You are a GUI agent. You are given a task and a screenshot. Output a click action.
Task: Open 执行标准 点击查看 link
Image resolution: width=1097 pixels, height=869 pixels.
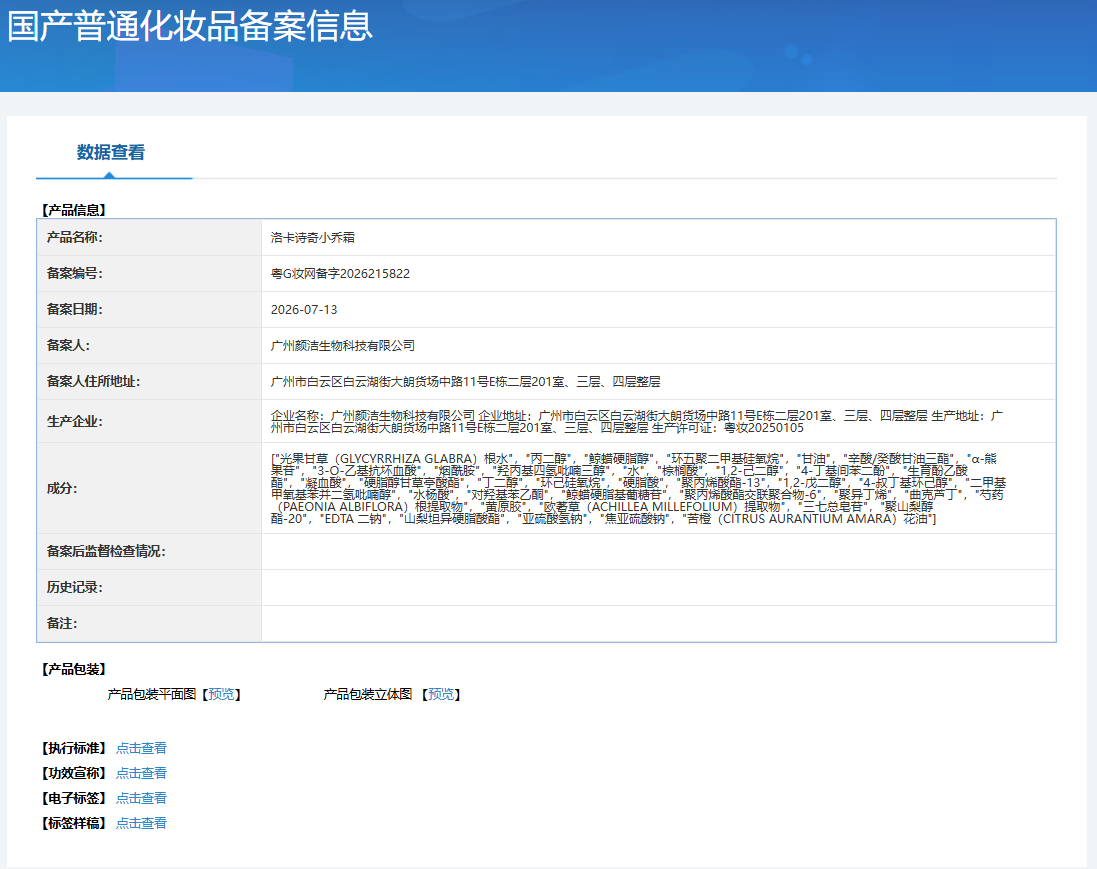141,748
